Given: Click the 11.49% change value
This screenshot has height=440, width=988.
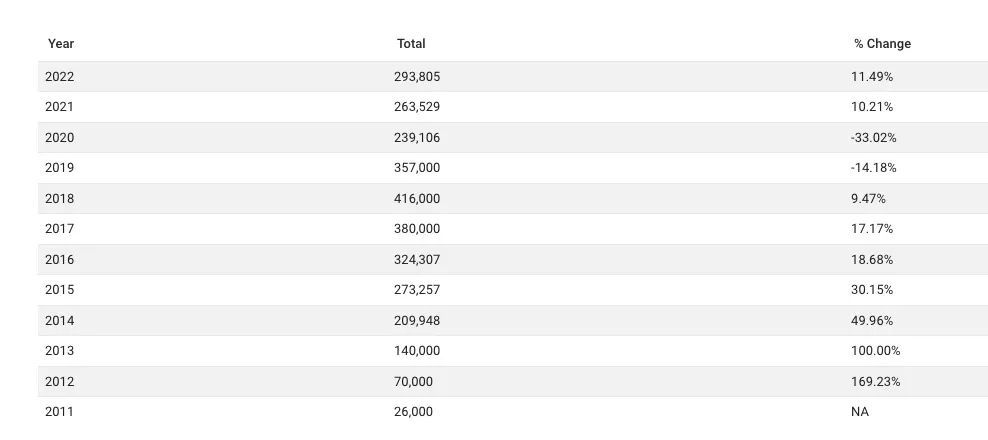Looking at the screenshot, I should (x=871, y=77).
